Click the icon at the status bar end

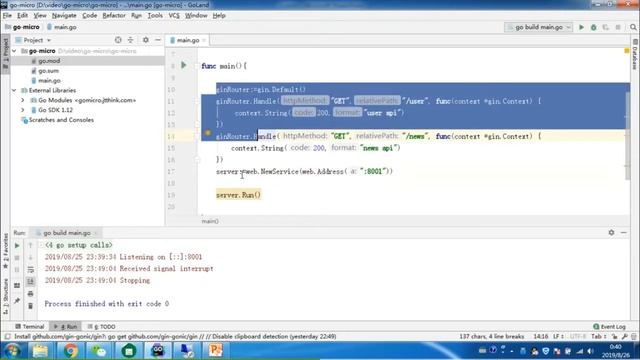point(634,336)
